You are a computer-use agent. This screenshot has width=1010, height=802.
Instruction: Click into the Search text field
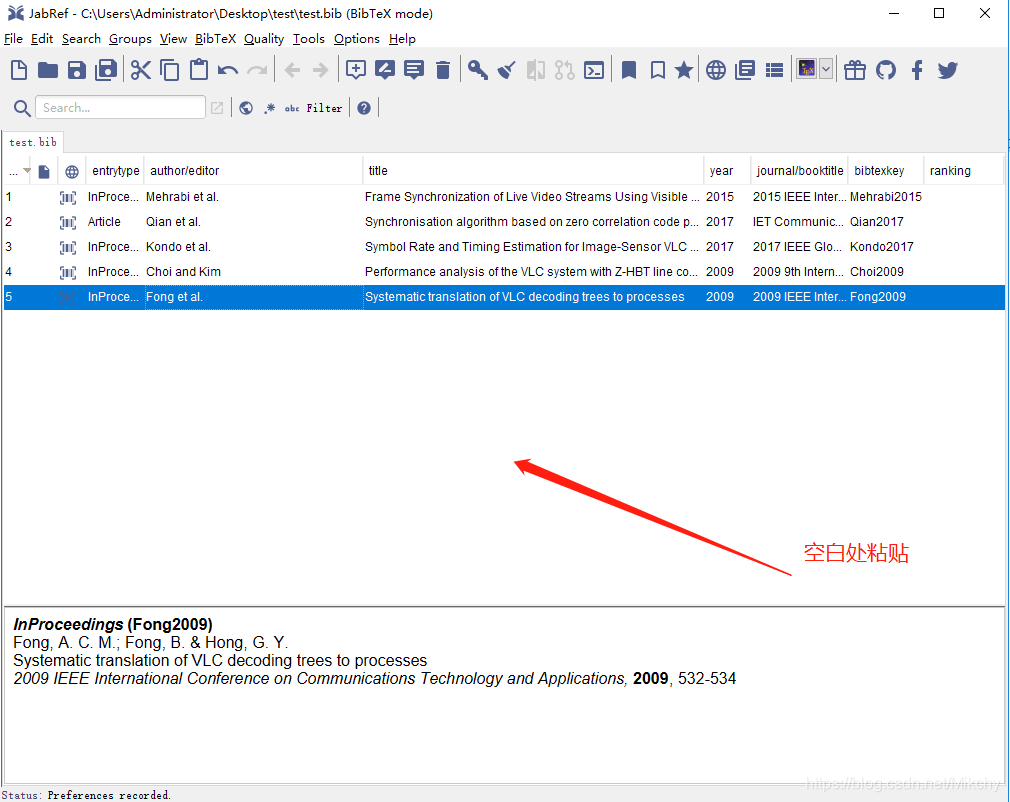click(120, 108)
